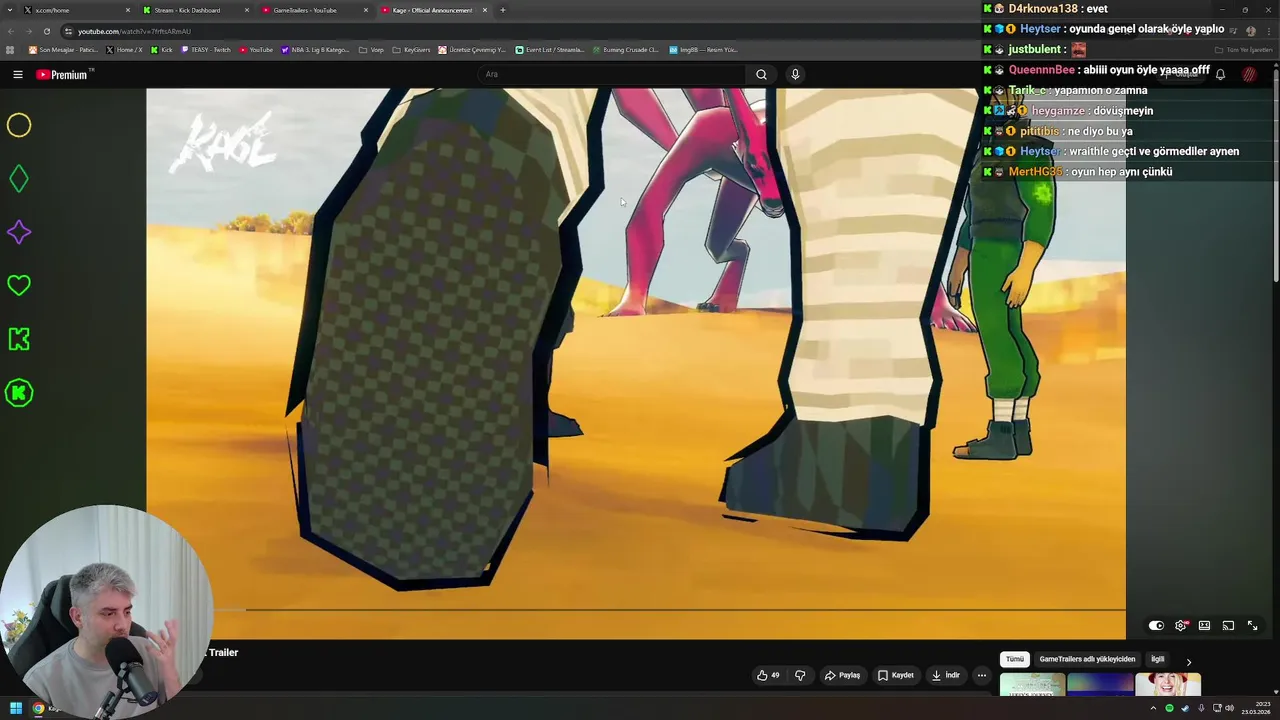Click the purple star overlay icon
1280x720 pixels.
[19, 232]
